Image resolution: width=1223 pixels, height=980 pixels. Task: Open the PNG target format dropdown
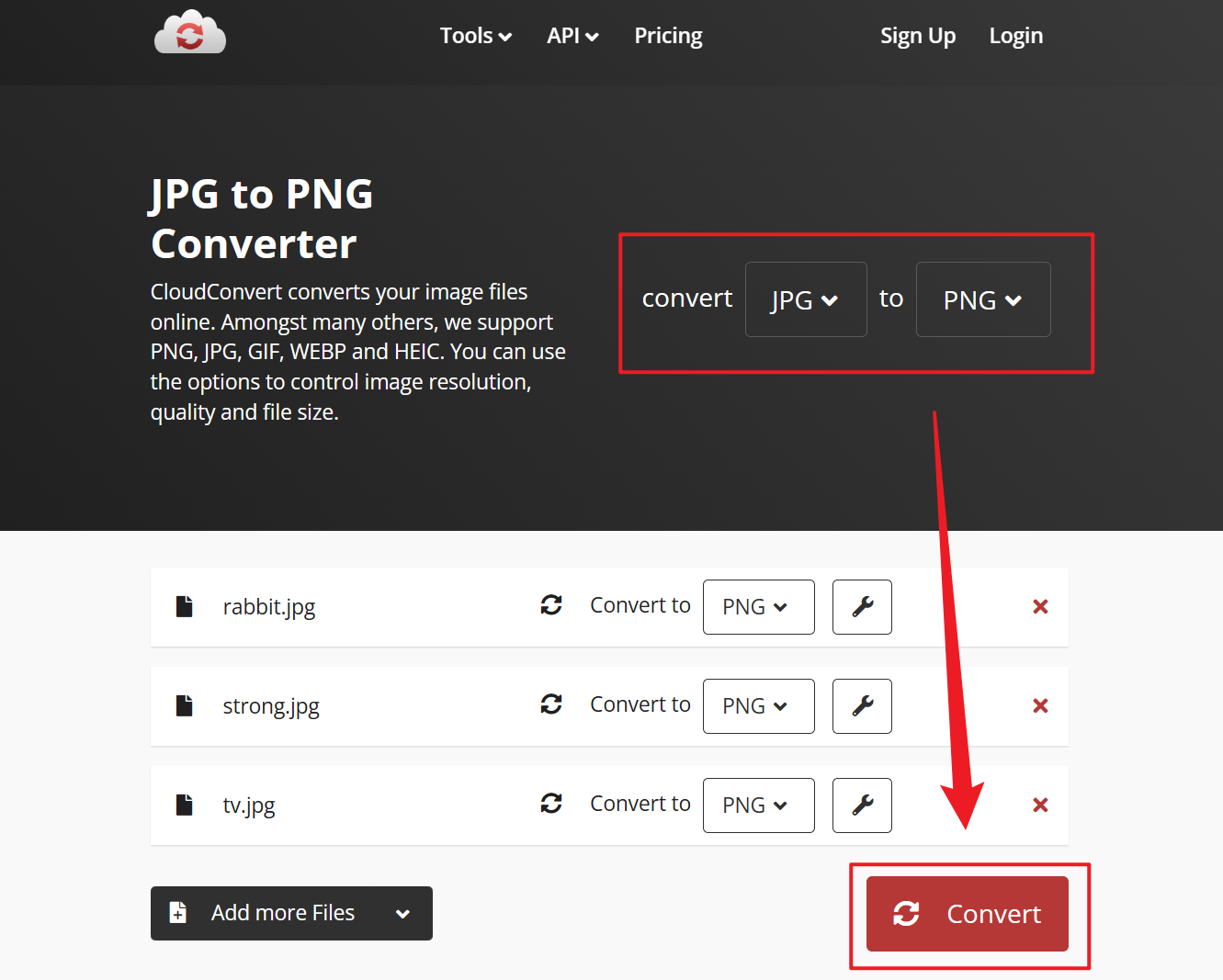click(x=982, y=299)
